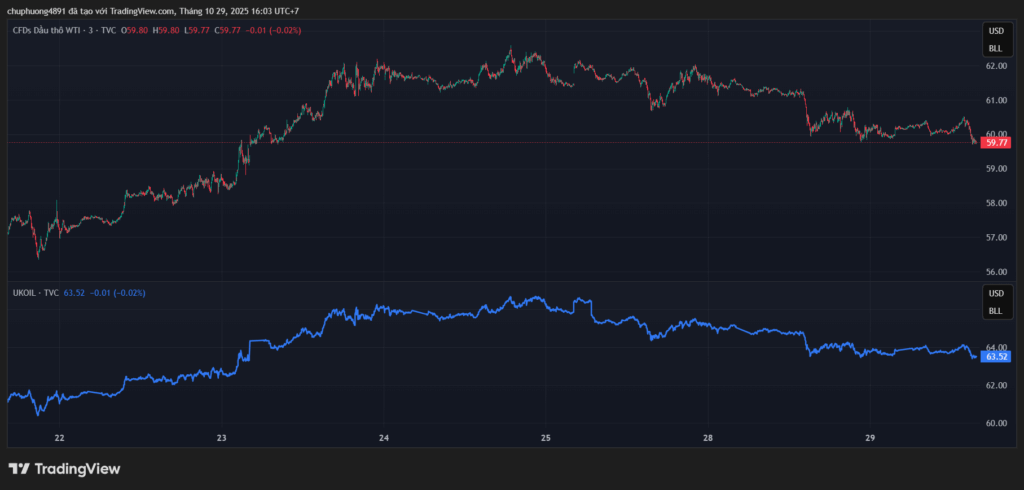This screenshot has height=490, width=1024.
Task: Open BLL unit selector in WTI pane
Action: (x=995, y=48)
